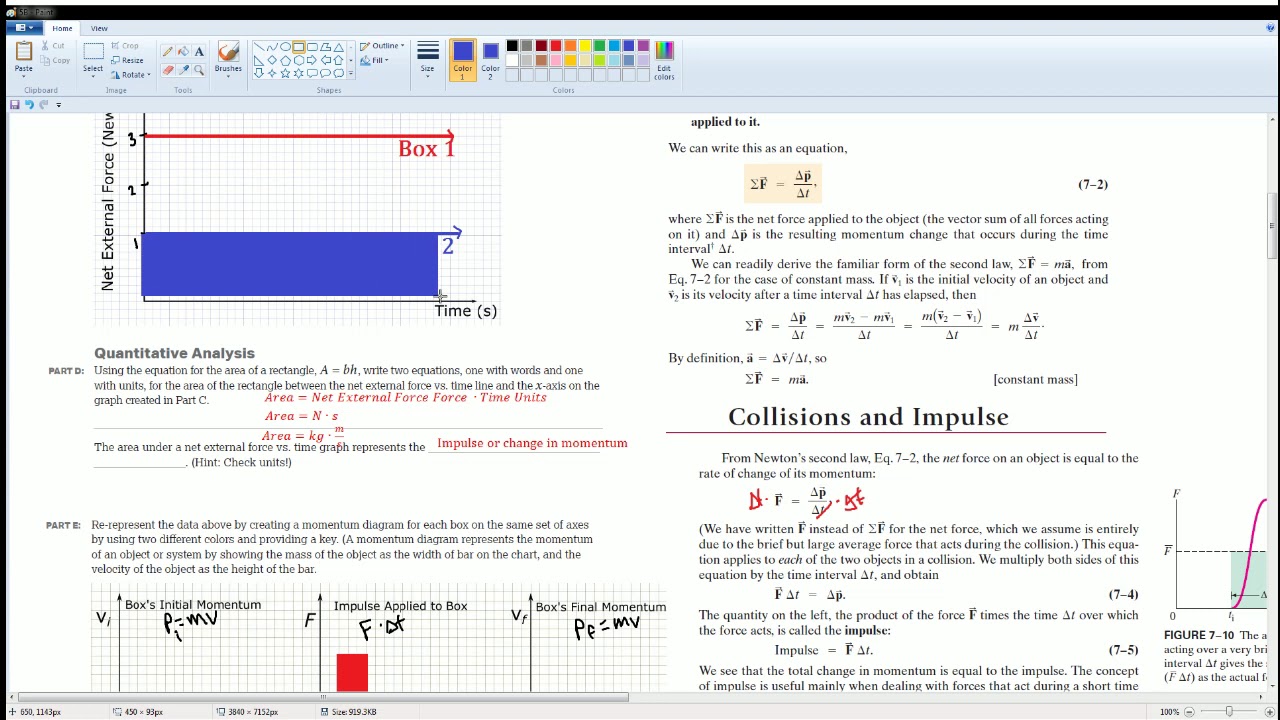
Task: Choose the Right arrow shape
Action: coord(311,60)
